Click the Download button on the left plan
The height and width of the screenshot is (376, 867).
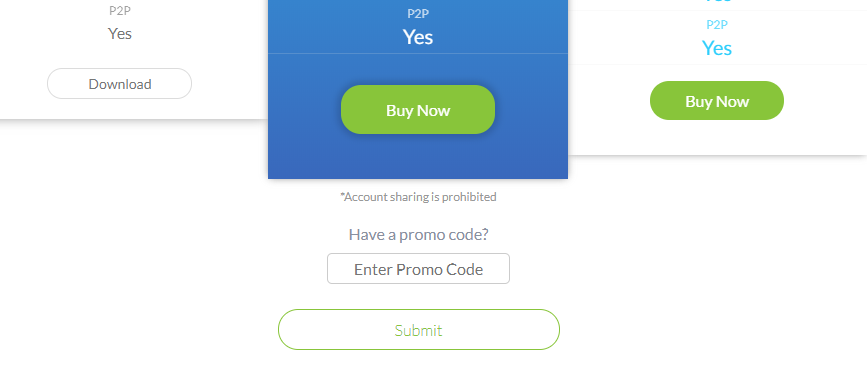click(x=119, y=84)
